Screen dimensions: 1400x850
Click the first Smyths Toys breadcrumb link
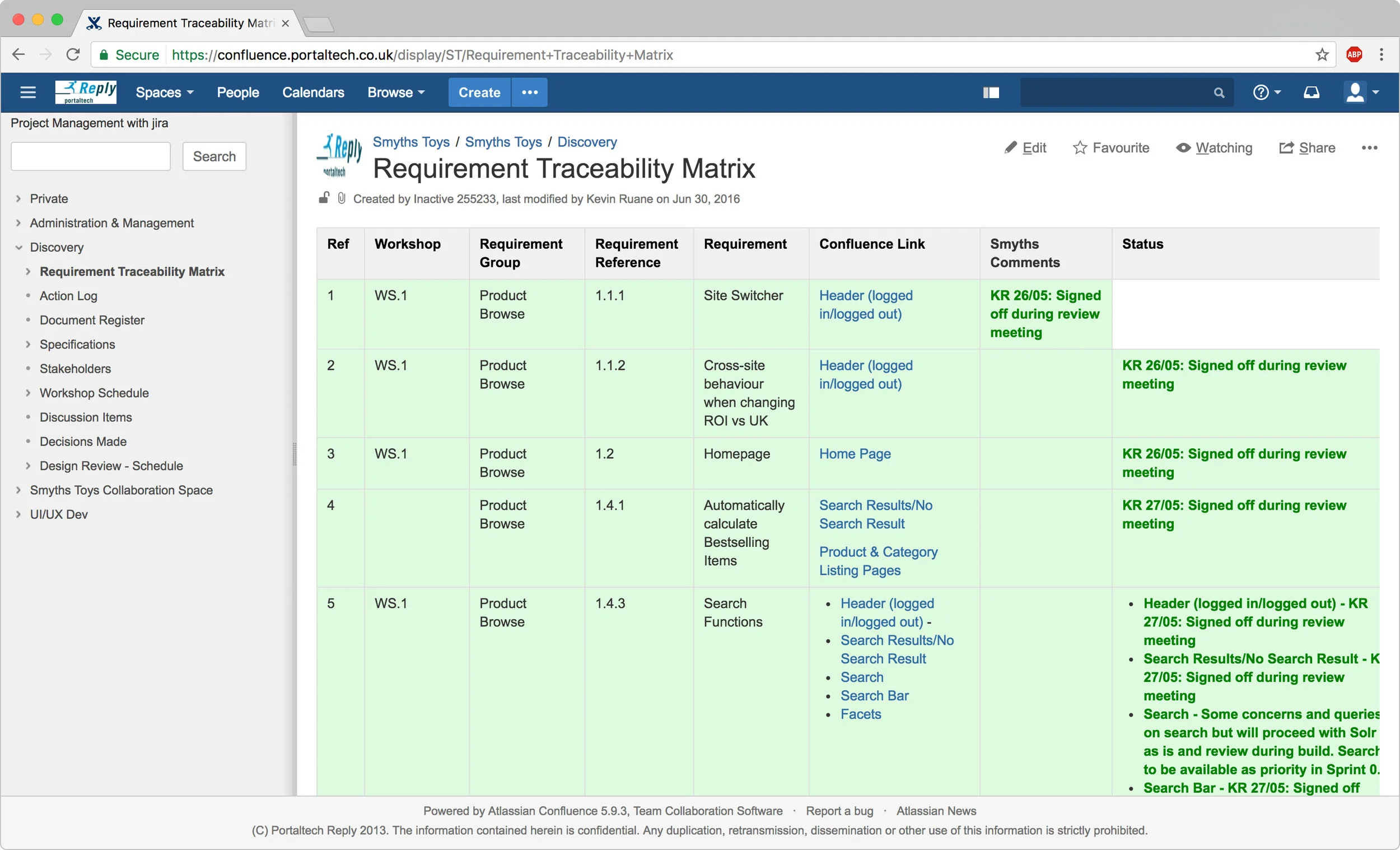pyautogui.click(x=411, y=142)
